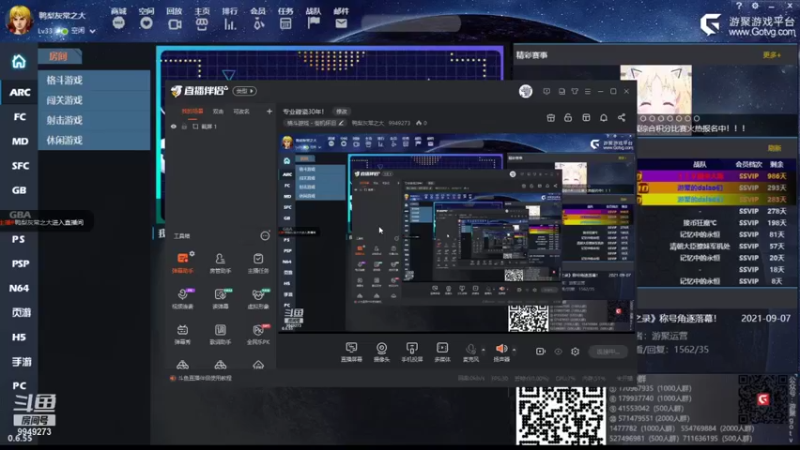Click user avatar in top left corner
Viewport: 800px width, 450px height.
[x=19, y=20]
